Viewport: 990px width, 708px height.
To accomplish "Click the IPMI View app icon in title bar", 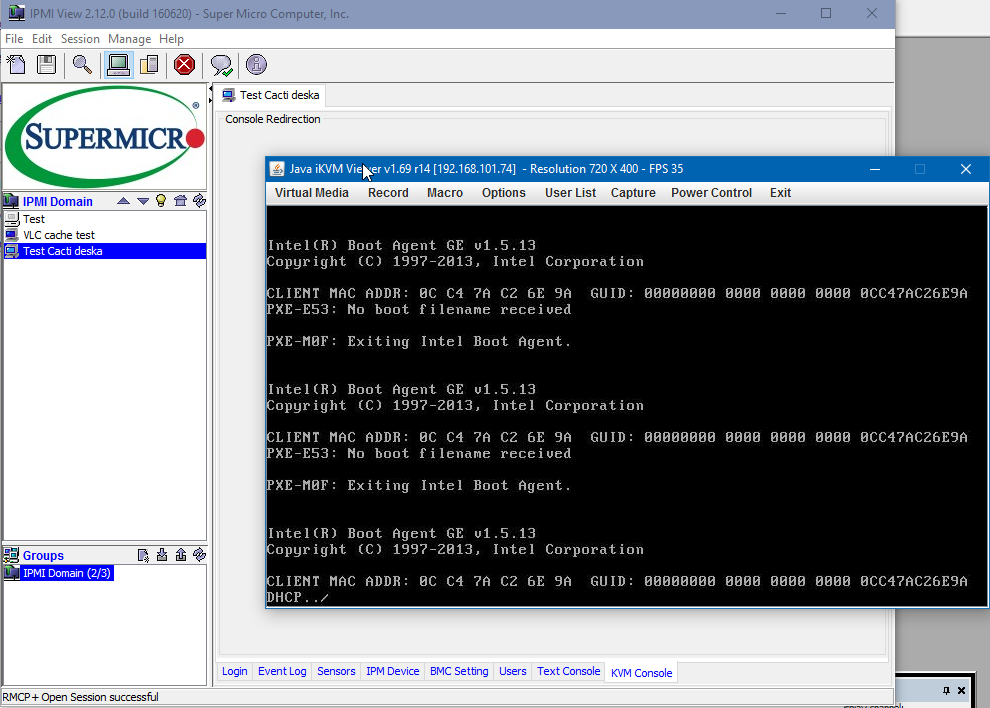I will click(x=16, y=13).
